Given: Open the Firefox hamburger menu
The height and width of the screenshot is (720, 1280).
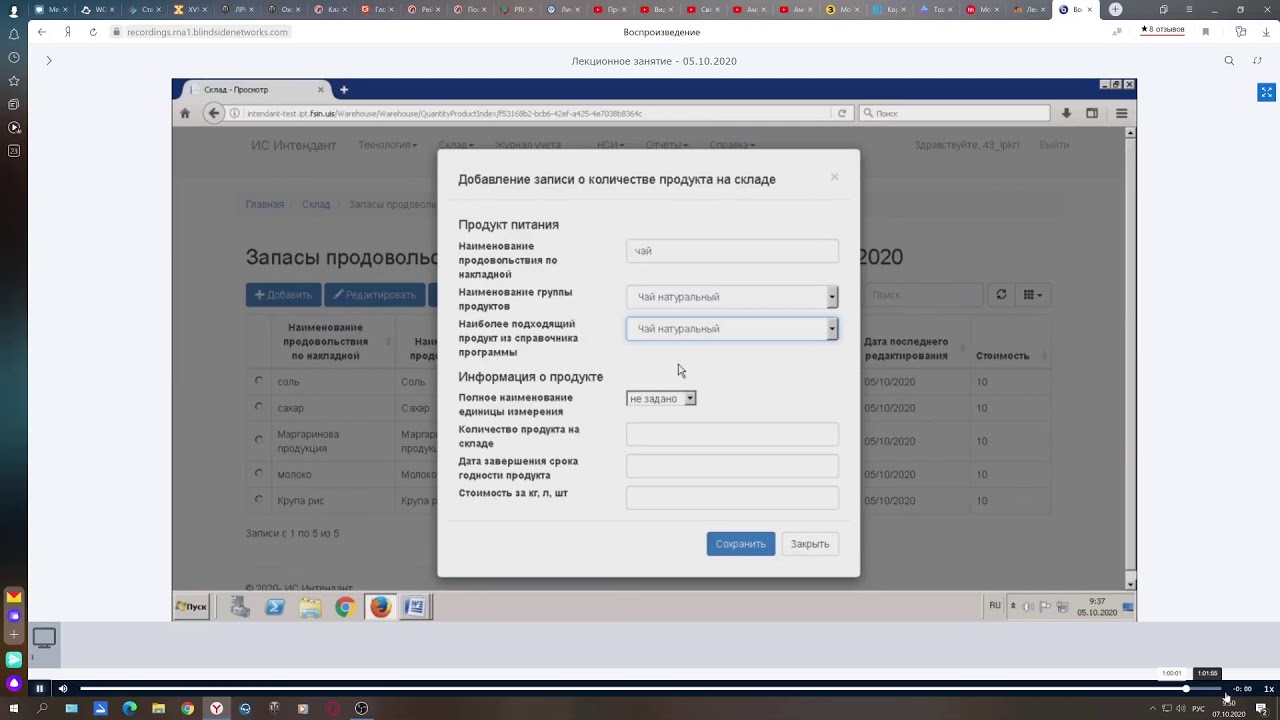Looking at the screenshot, I should click(x=1121, y=113).
